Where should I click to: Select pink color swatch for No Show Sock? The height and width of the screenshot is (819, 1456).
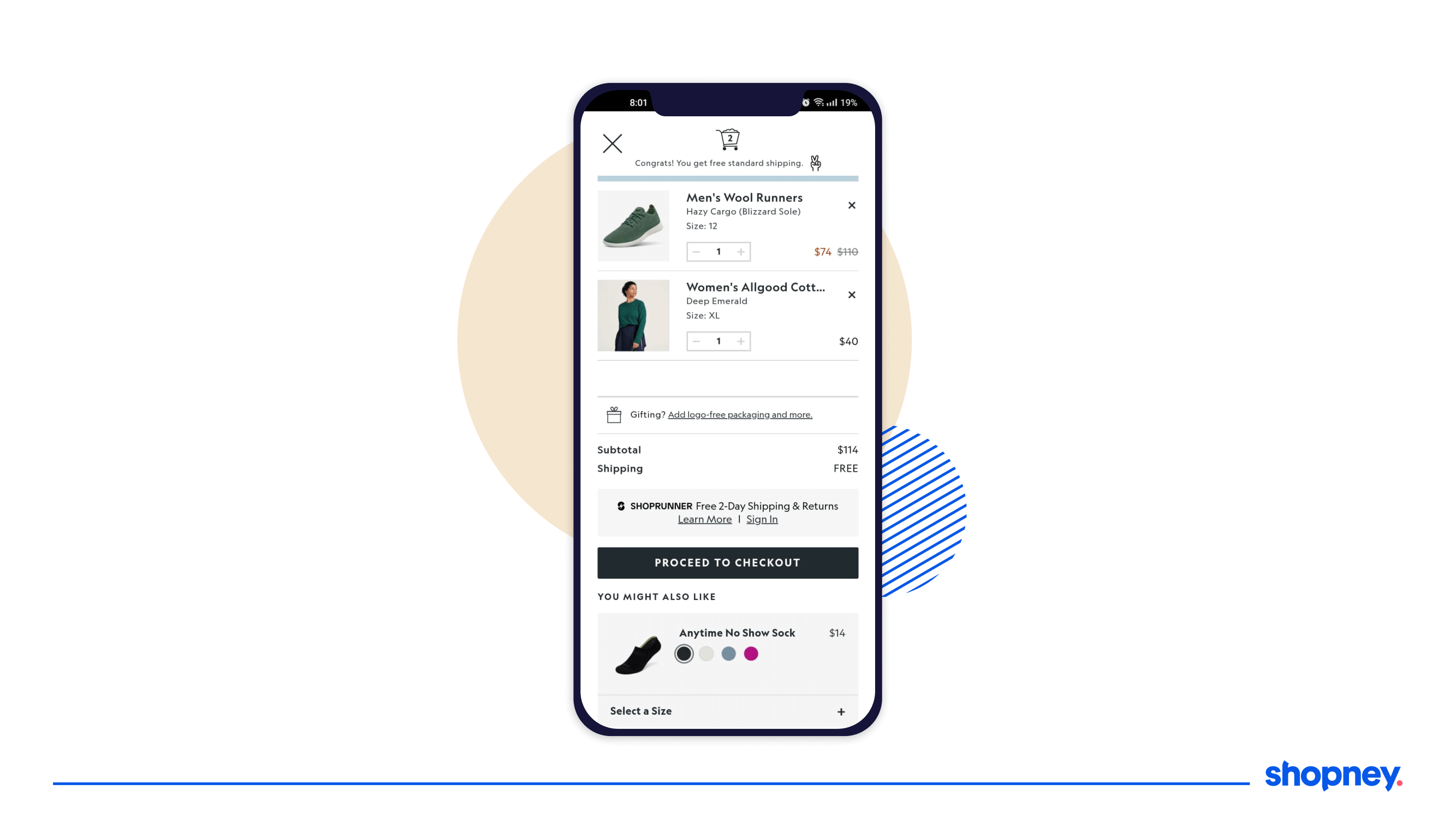click(x=750, y=653)
